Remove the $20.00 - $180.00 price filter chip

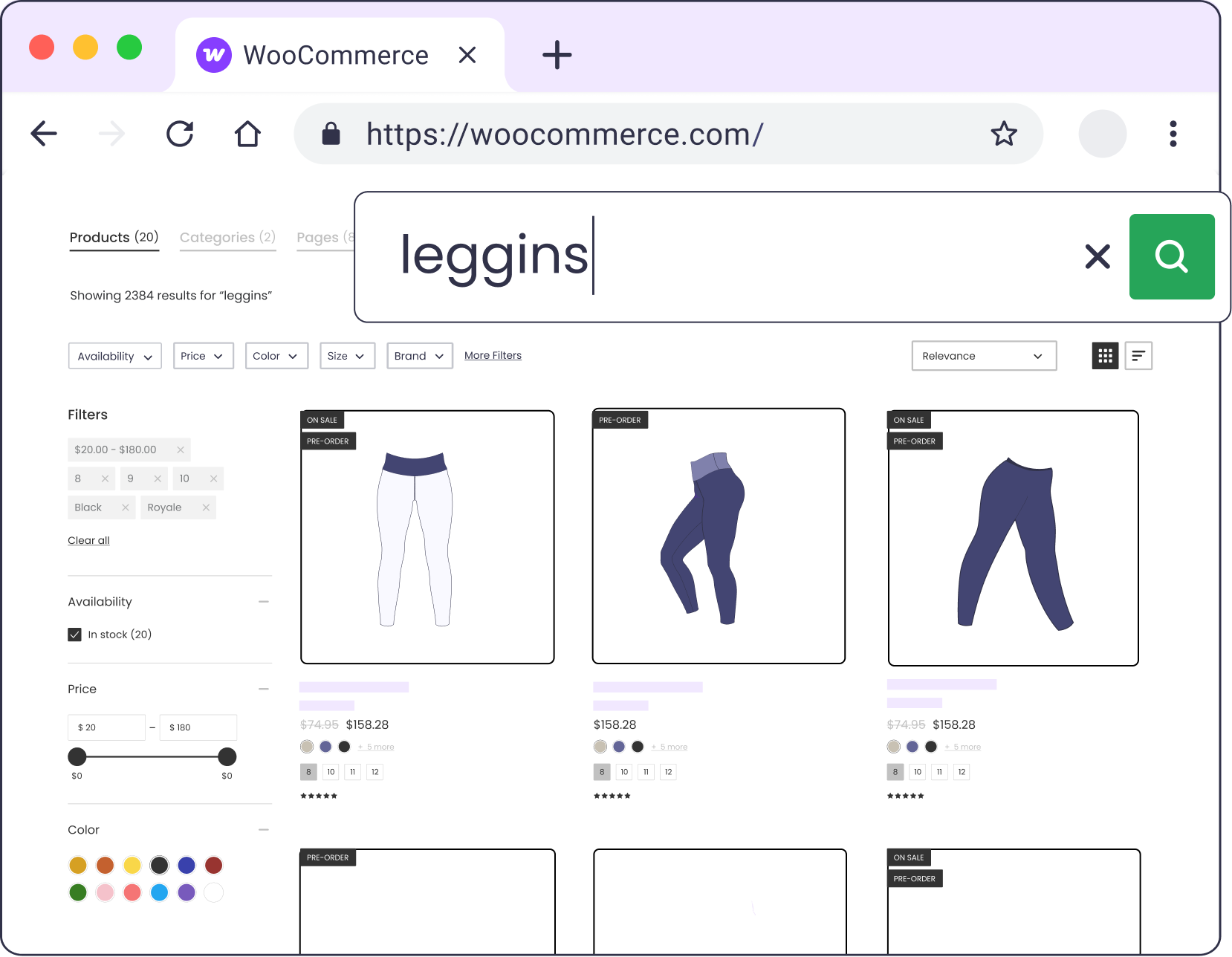click(180, 450)
